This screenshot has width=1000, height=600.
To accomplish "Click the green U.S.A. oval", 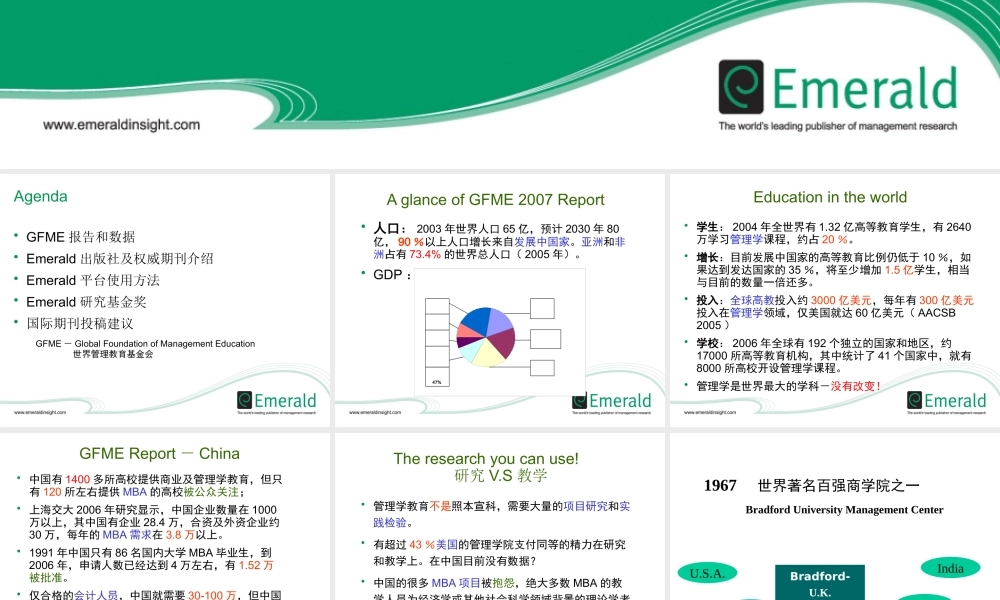I will pos(707,573).
